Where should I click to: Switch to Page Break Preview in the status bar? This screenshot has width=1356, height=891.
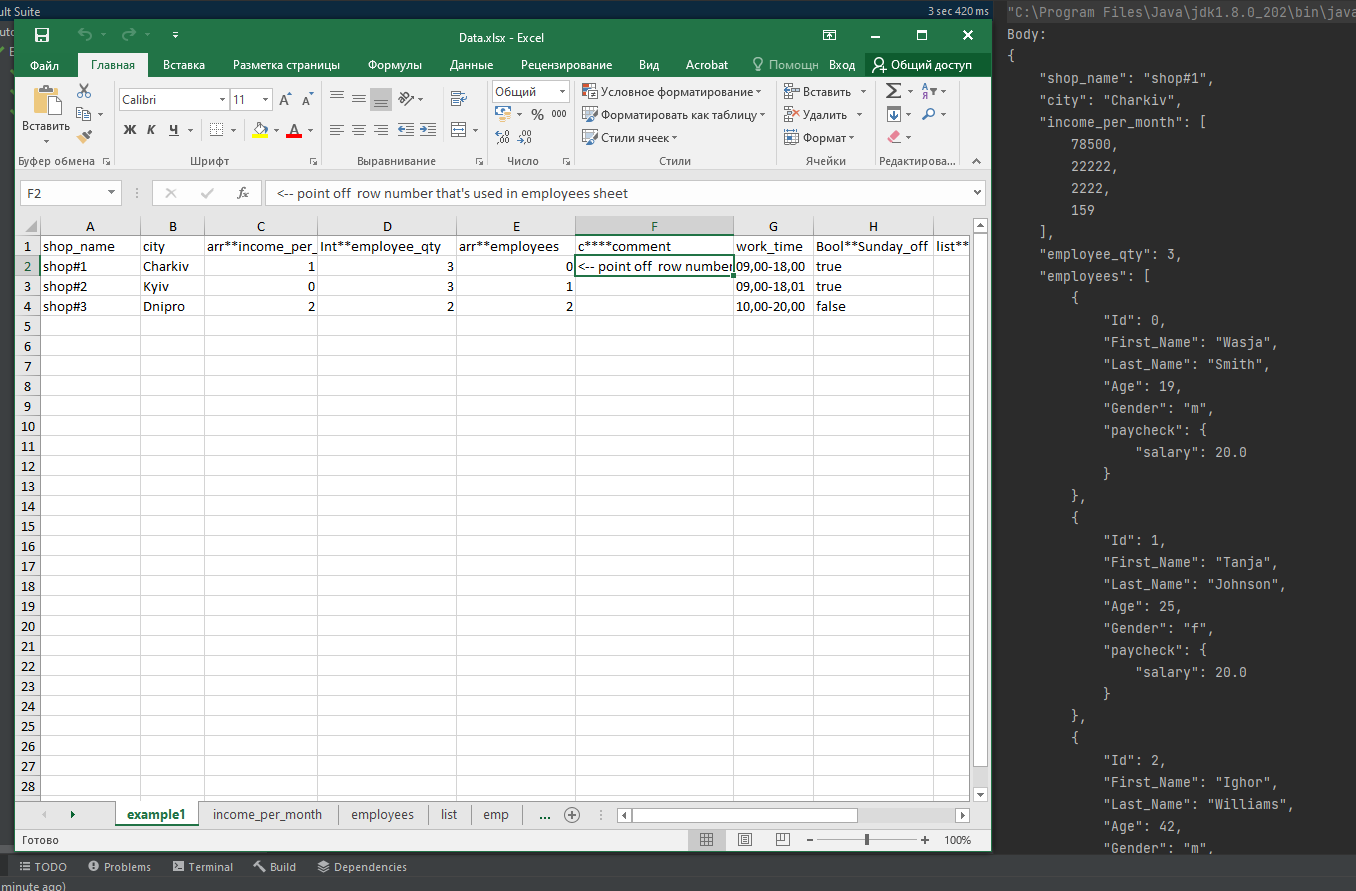[x=782, y=840]
